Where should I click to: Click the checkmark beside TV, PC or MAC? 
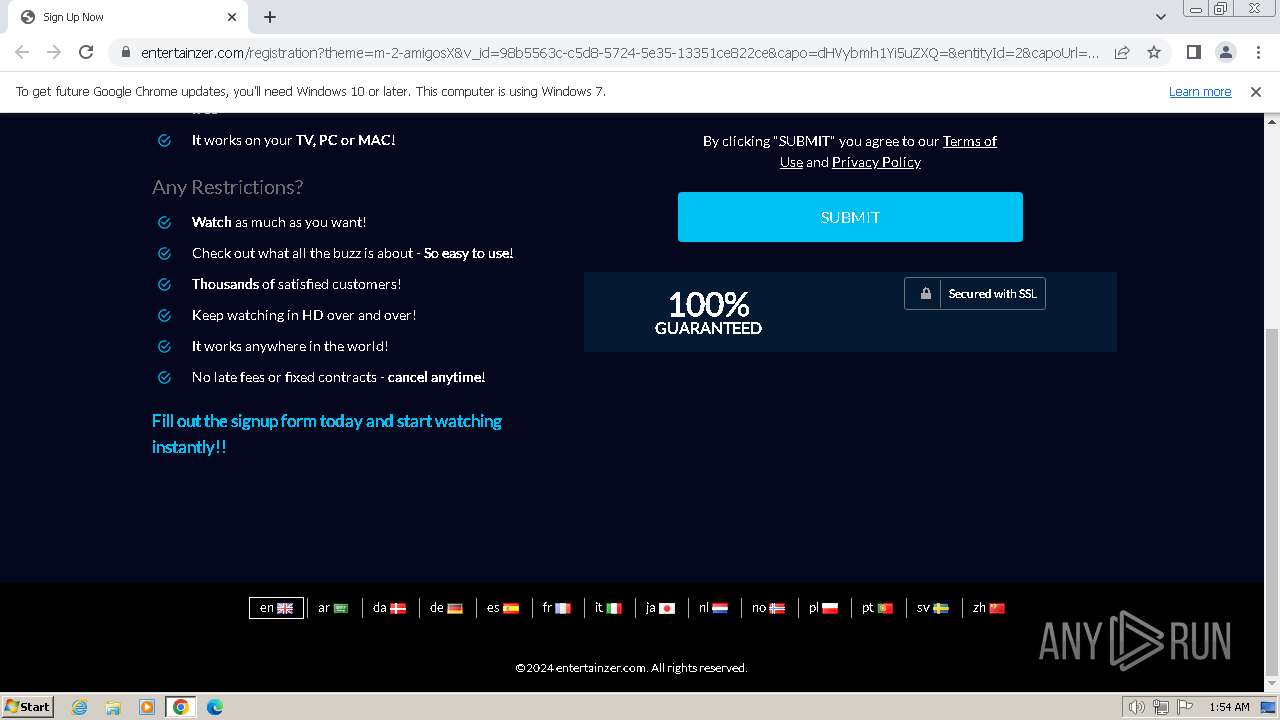(x=164, y=140)
